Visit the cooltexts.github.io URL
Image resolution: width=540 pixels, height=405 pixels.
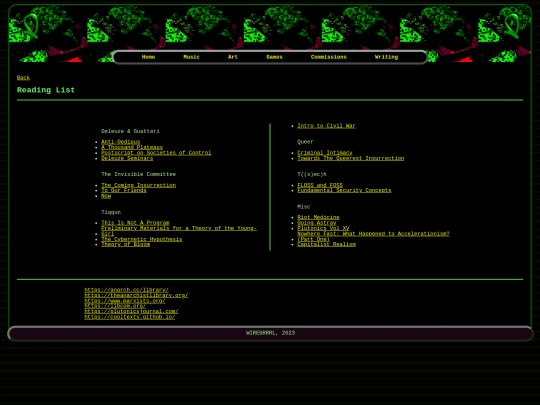(129, 317)
